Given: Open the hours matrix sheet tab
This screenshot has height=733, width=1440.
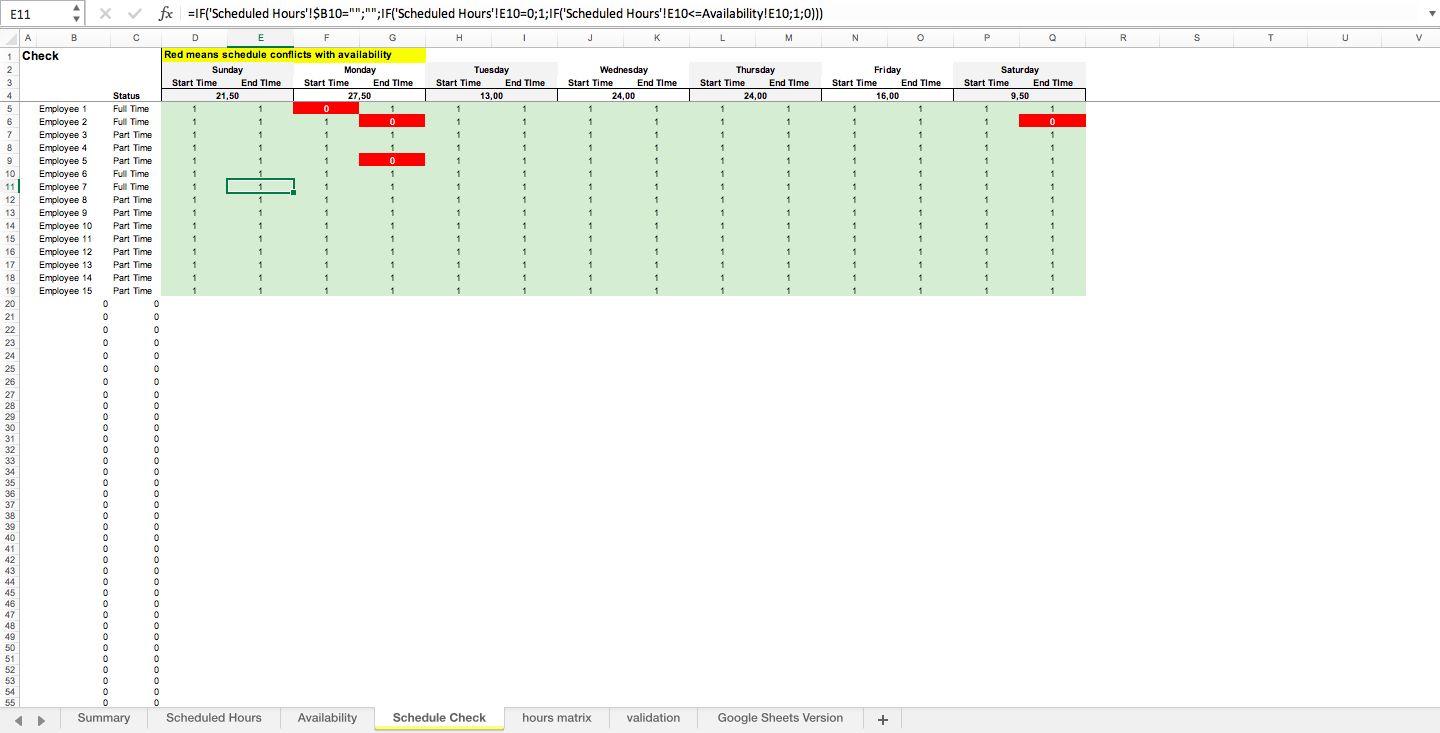Looking at the screenshot, I should click(x=557, y=718).
